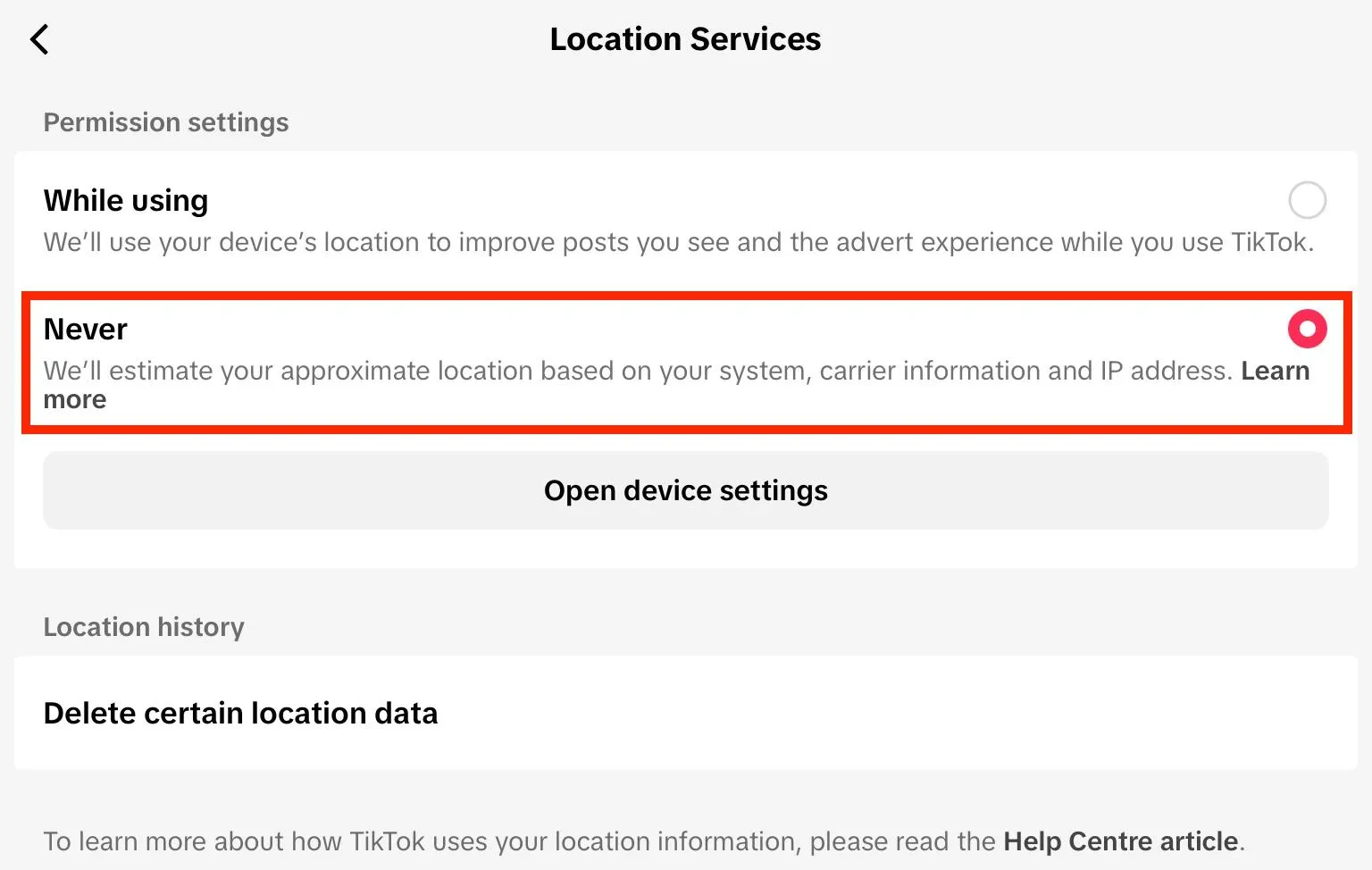Select the While using radio button
This screenshot has height=870, width=1372.
pos(1307,200)
